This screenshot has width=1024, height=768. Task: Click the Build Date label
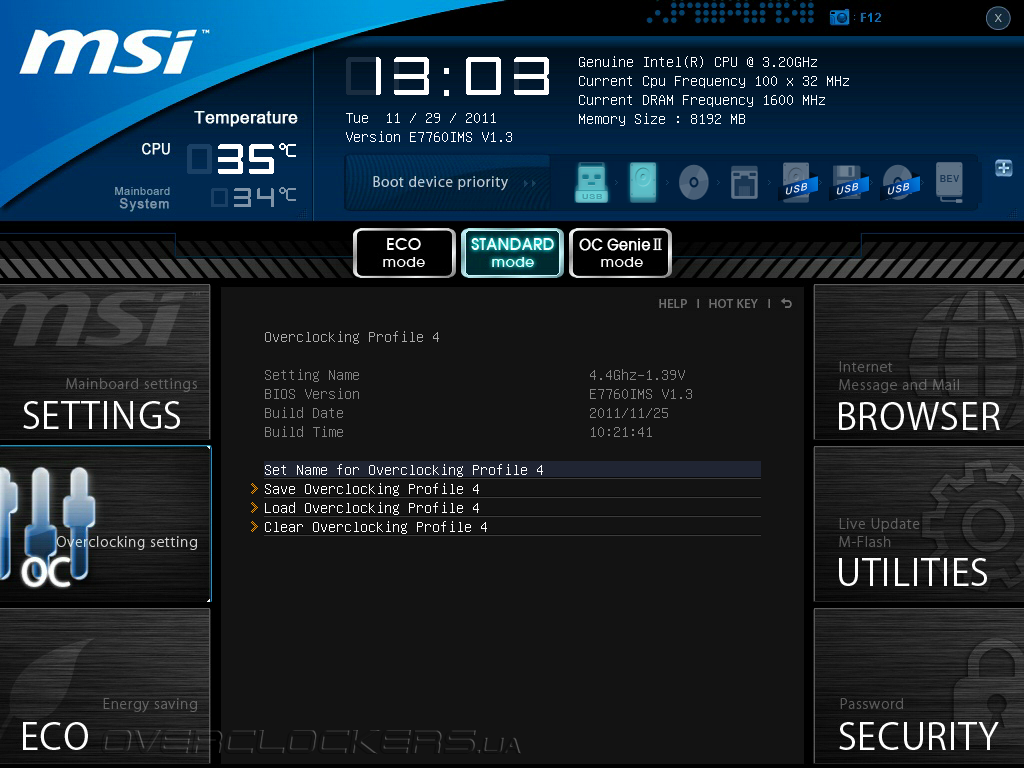(304, 413)
